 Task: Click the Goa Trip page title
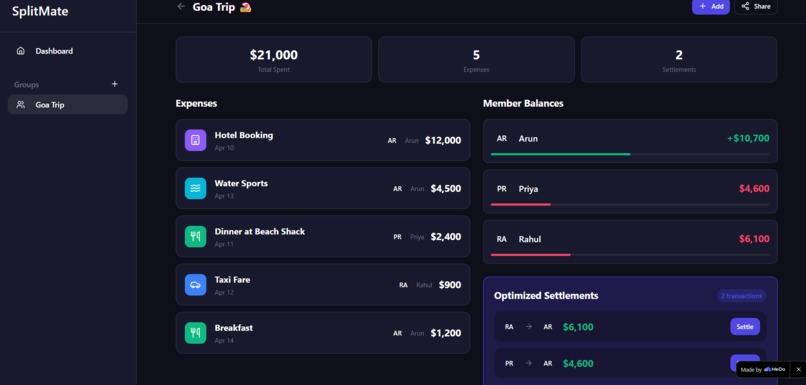pyautogui.click(x=214, y=7)
